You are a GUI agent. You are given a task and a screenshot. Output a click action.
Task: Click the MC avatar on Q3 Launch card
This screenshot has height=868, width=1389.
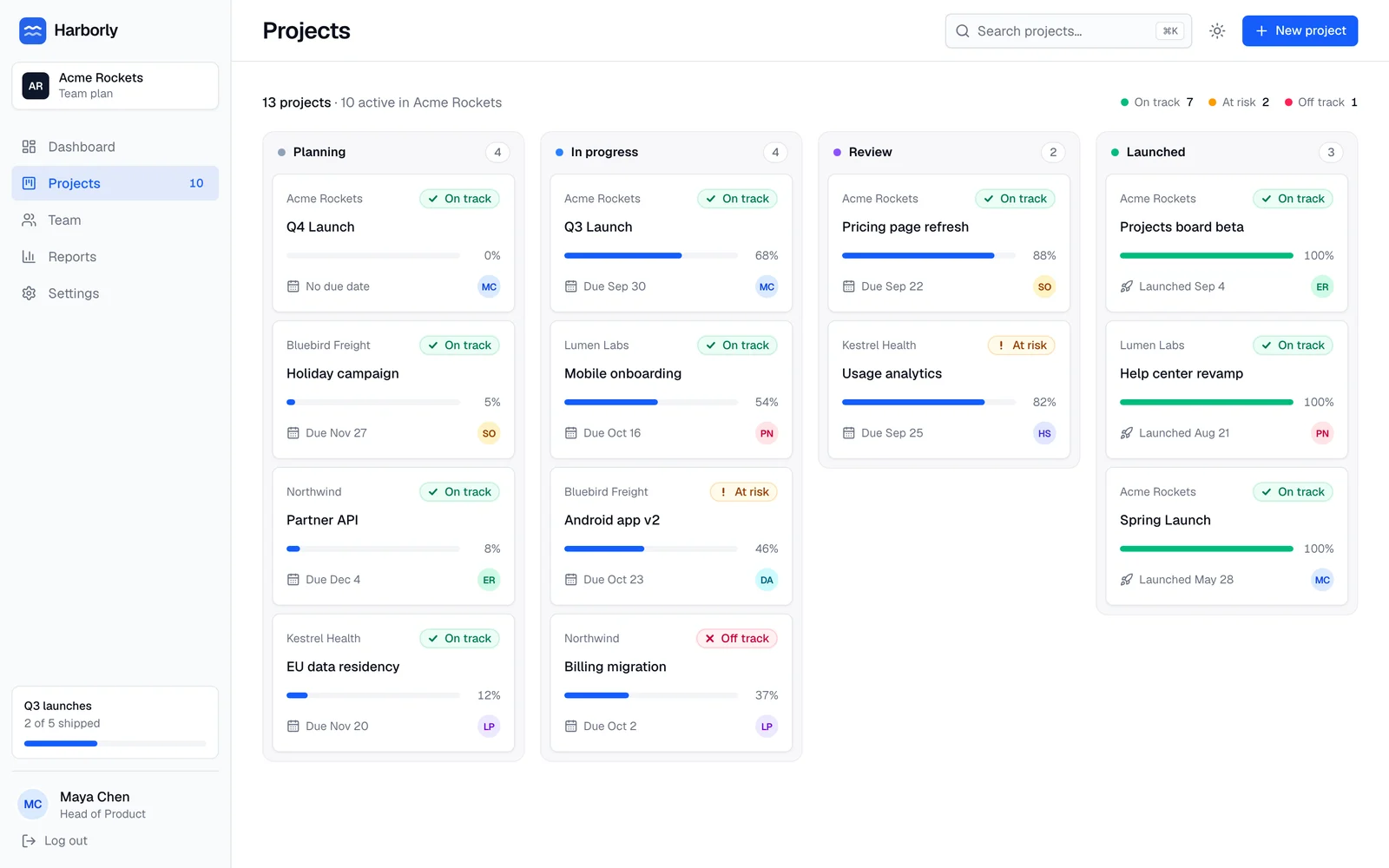click(767, 287)
